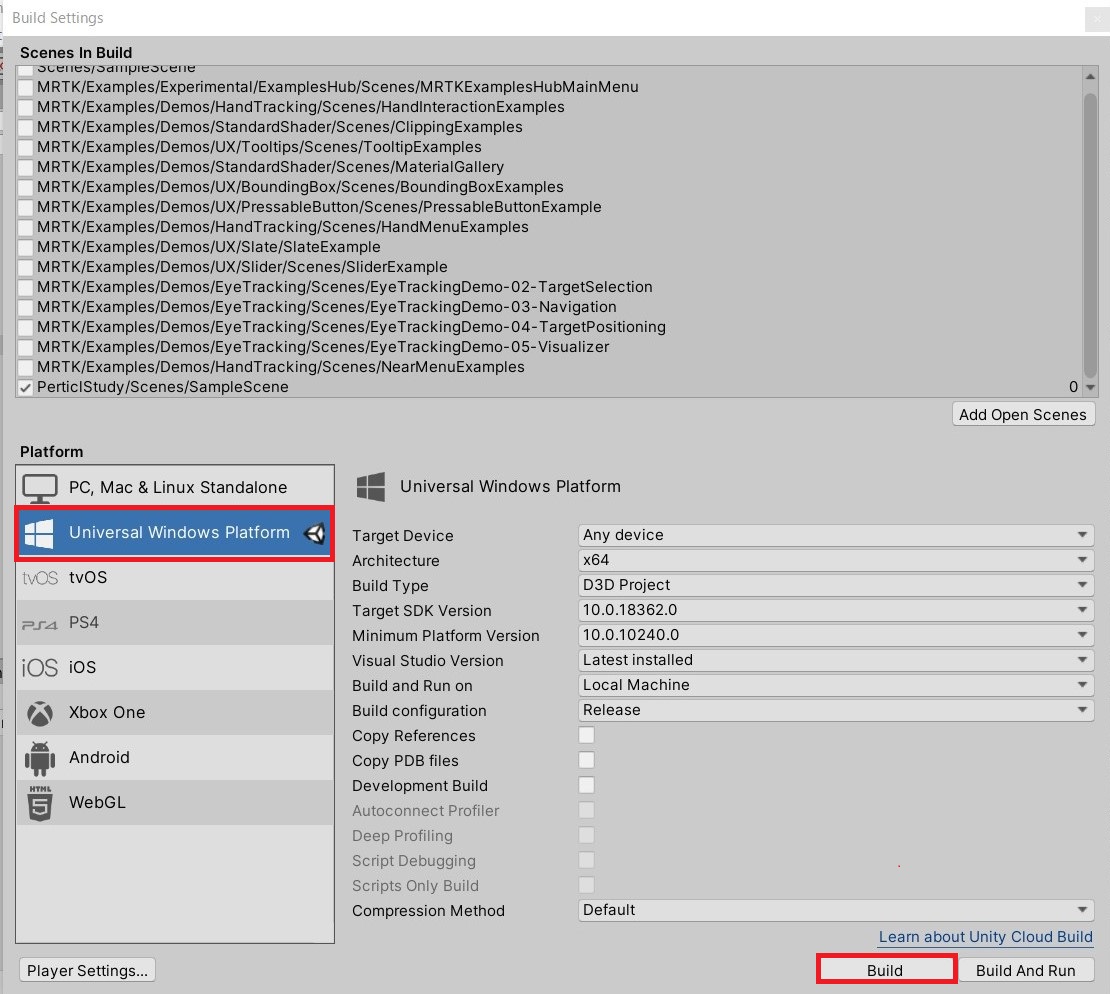
Task: Select the tvOS platform entry
Action: 175,578
